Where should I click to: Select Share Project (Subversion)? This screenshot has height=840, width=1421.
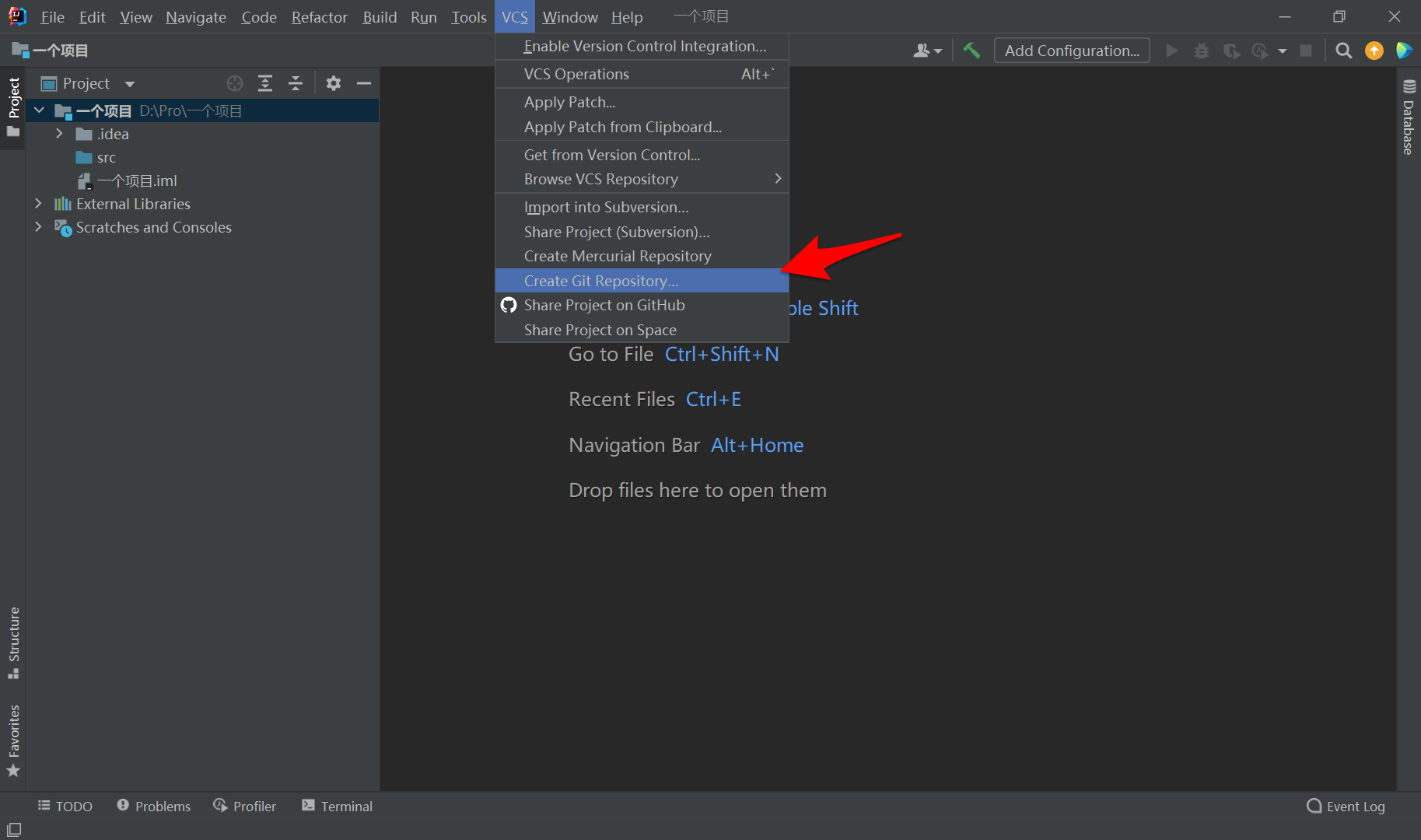pyautogui.click(x=642, y=232)
